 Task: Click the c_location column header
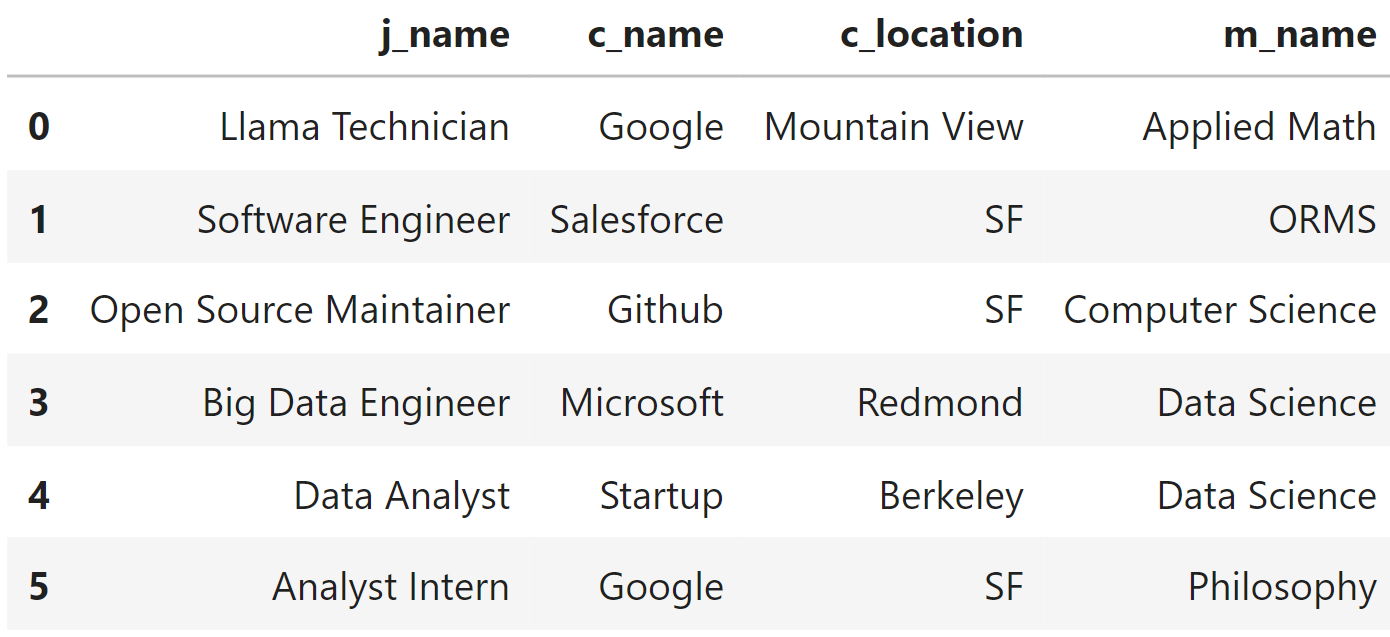[931, 35]
